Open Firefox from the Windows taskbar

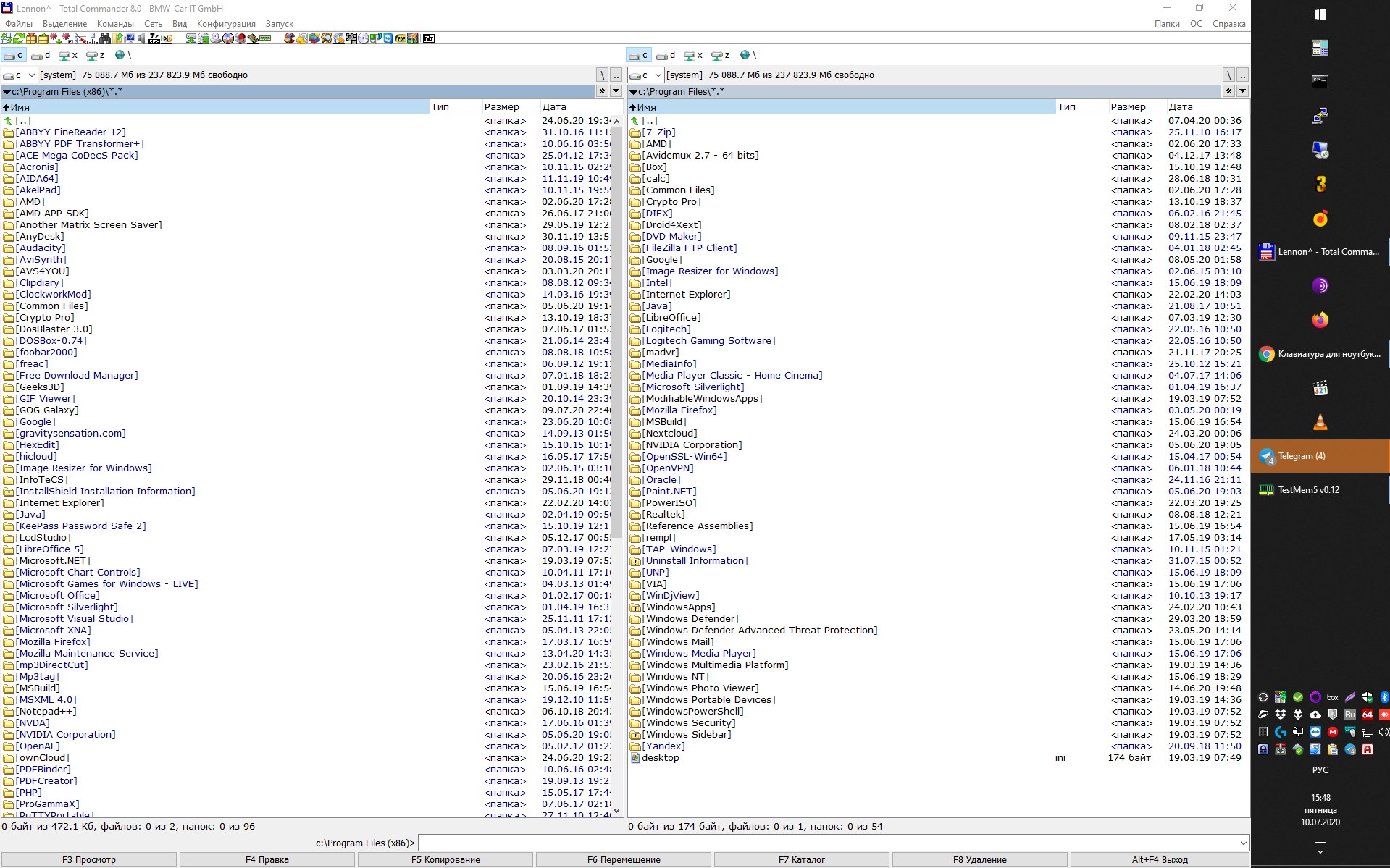(x=1320, y=319)
